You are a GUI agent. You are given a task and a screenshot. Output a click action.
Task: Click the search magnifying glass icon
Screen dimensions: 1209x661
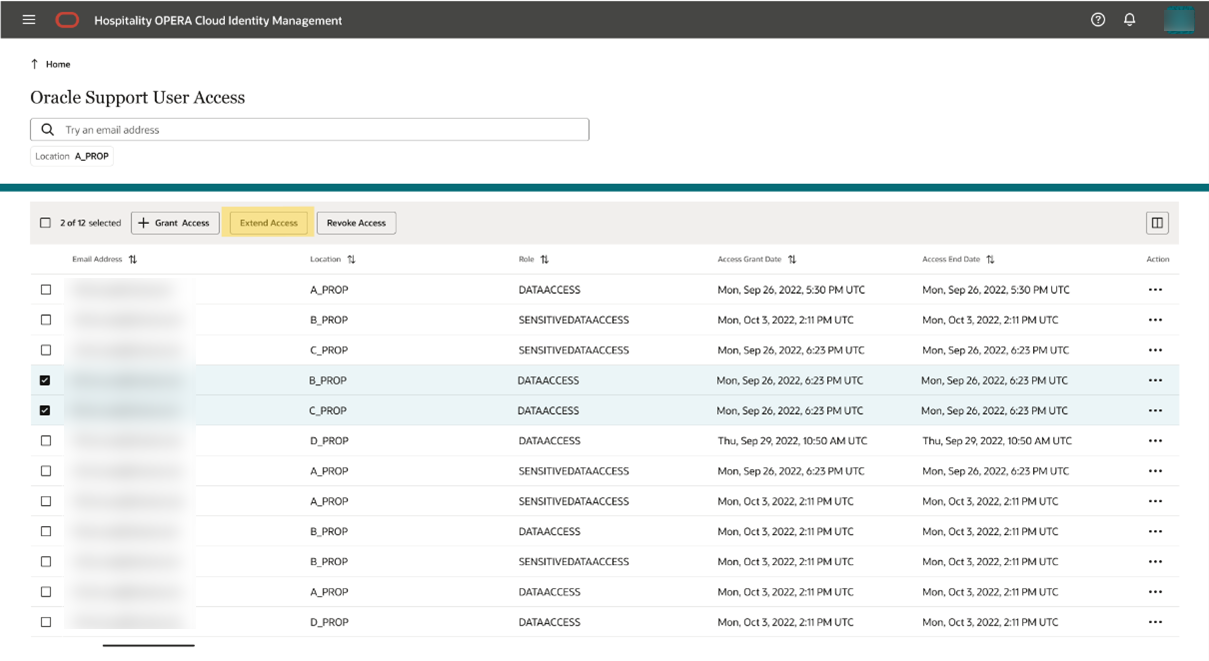click(x=46, y=129)
